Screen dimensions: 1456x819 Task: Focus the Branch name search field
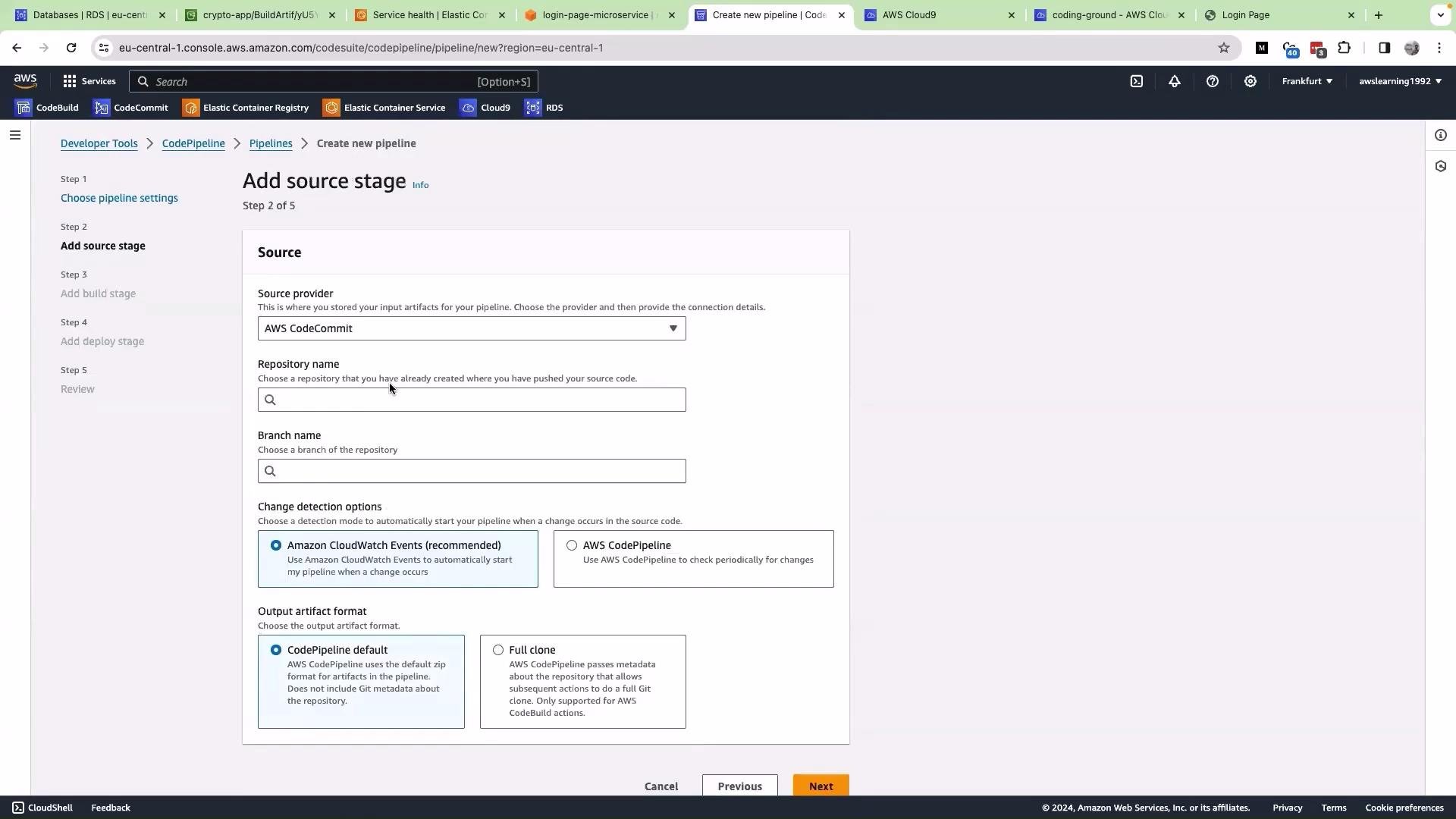(472, 471)
